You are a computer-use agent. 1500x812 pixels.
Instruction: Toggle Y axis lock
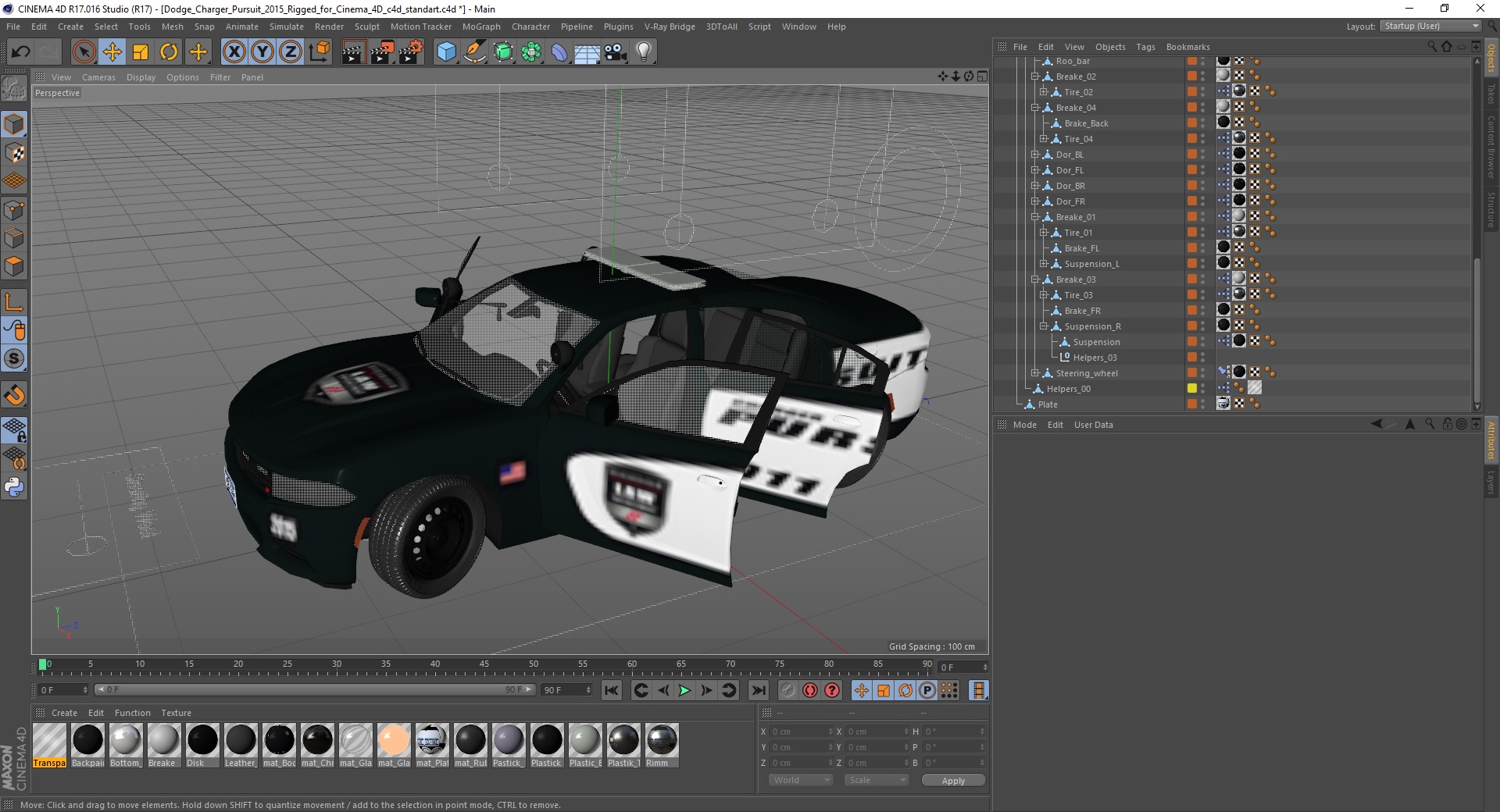(x=262, y=52)
